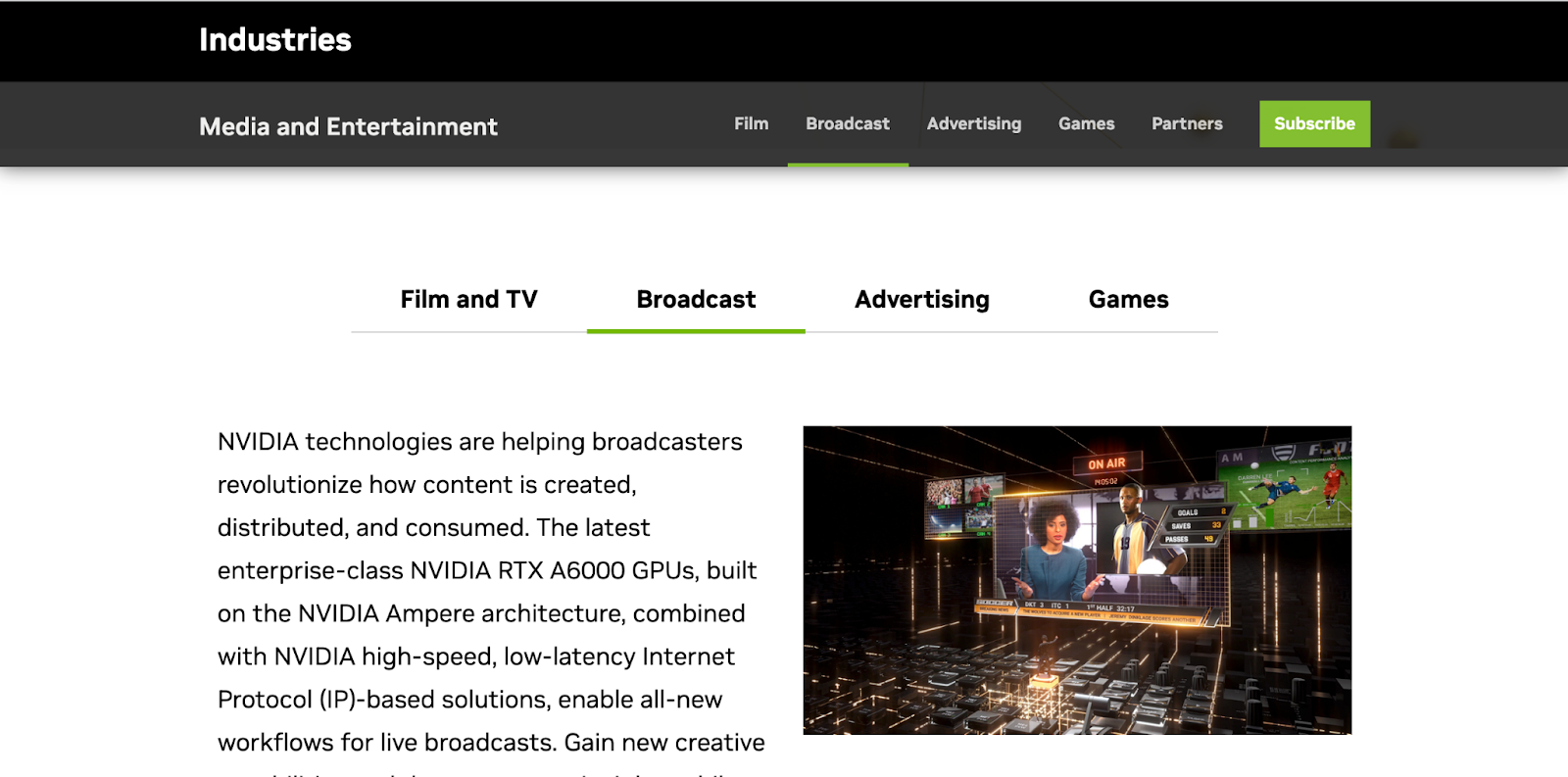Click the line 'revolutionize how content is created,'
This screenshot has width=1568, height=777.
[427, 485]
